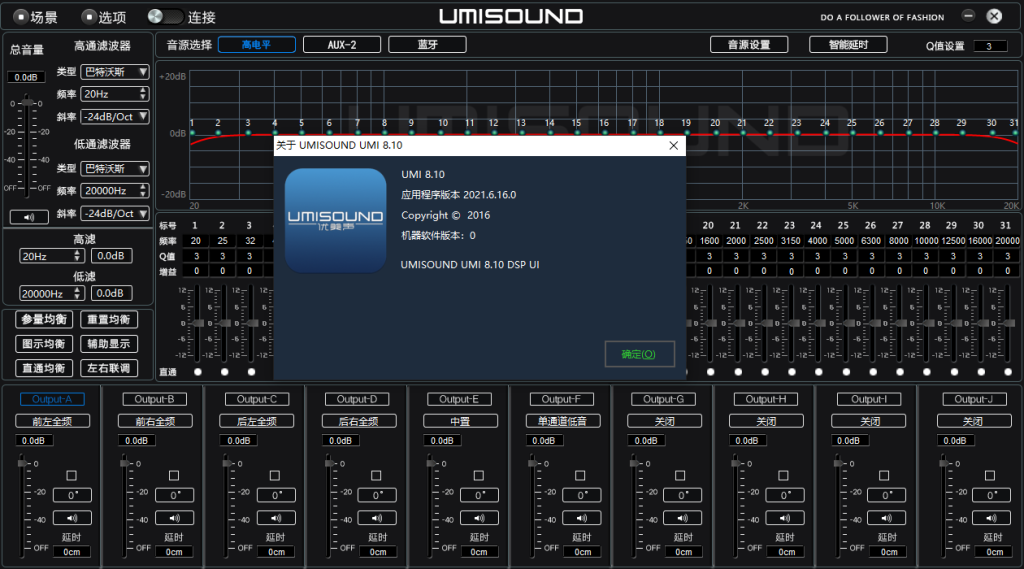Screen dimensions: 1024x569
Task: Toggle Output-C phase checkbox
Action: point(275,476)
